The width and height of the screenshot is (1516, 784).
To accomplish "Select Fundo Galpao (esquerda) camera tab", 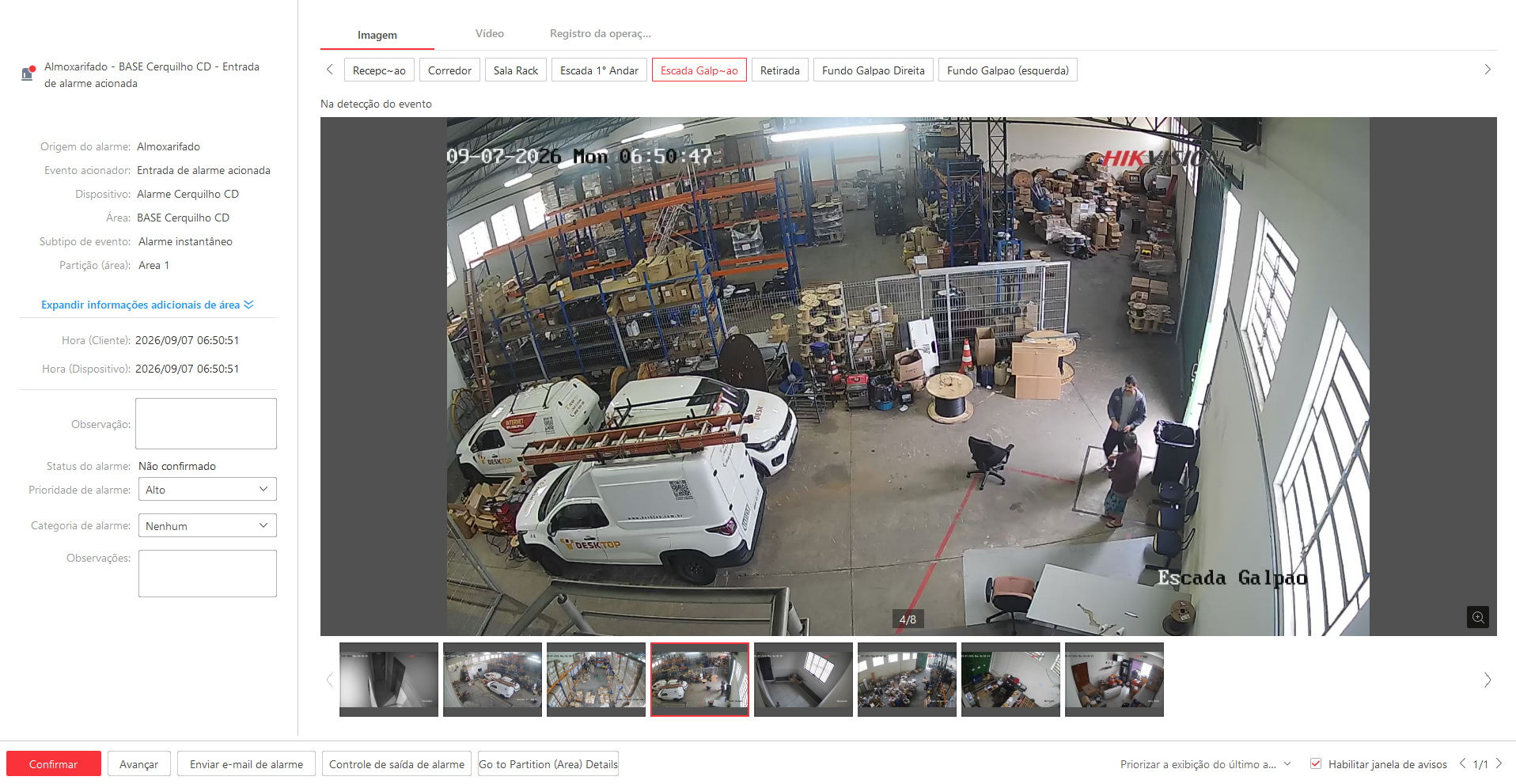I will pyautogui.click(x=1008, y=70).
